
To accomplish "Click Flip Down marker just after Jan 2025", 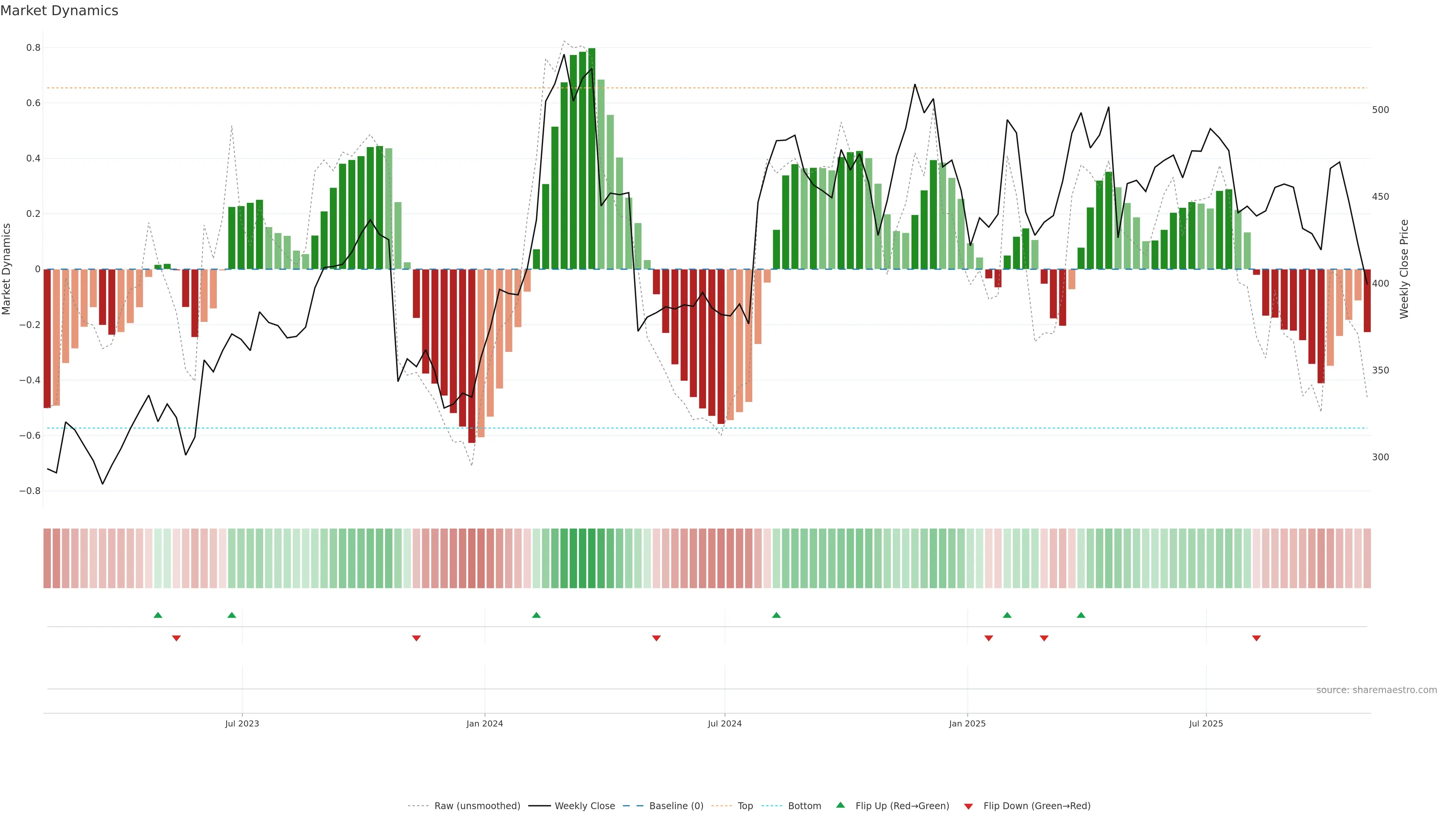I will coord(988,638).
